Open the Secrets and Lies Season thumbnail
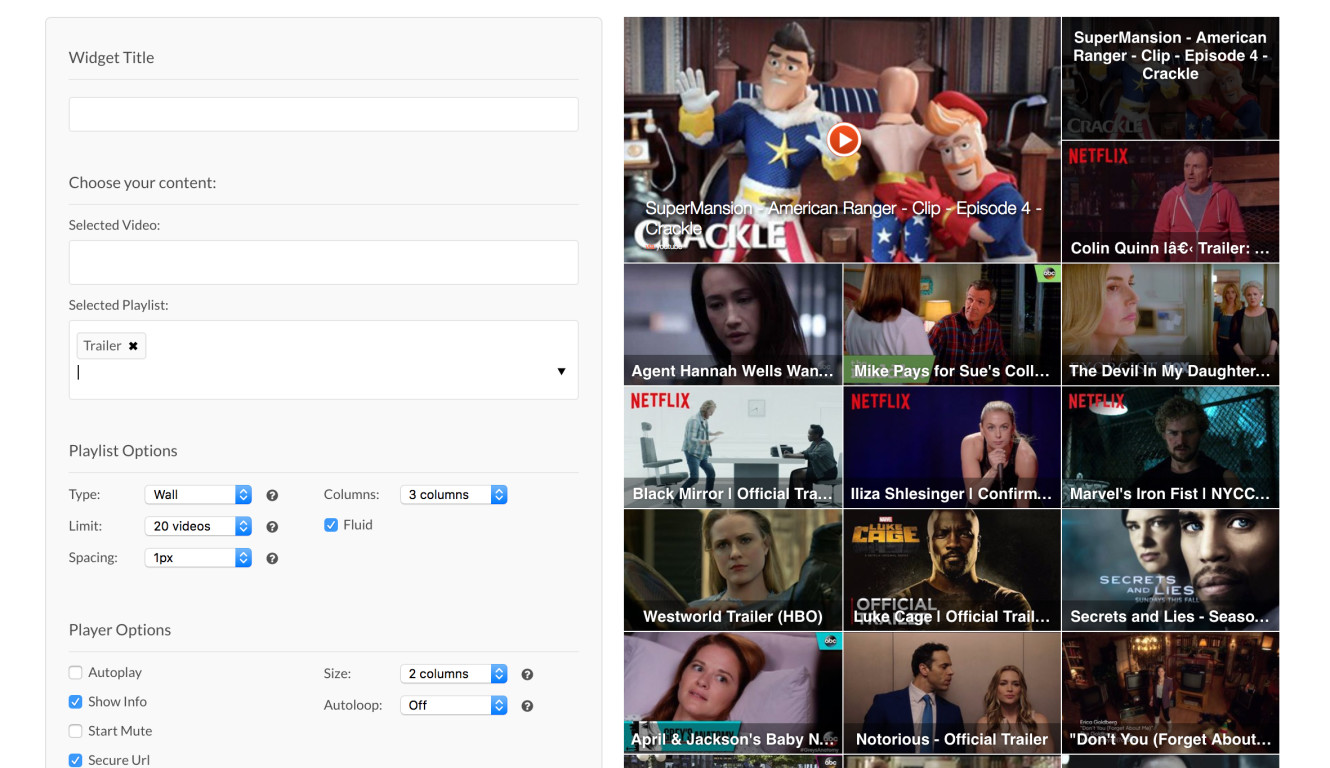The height and width of the screenshot is (768, 1330). (x=1170, y=570)
